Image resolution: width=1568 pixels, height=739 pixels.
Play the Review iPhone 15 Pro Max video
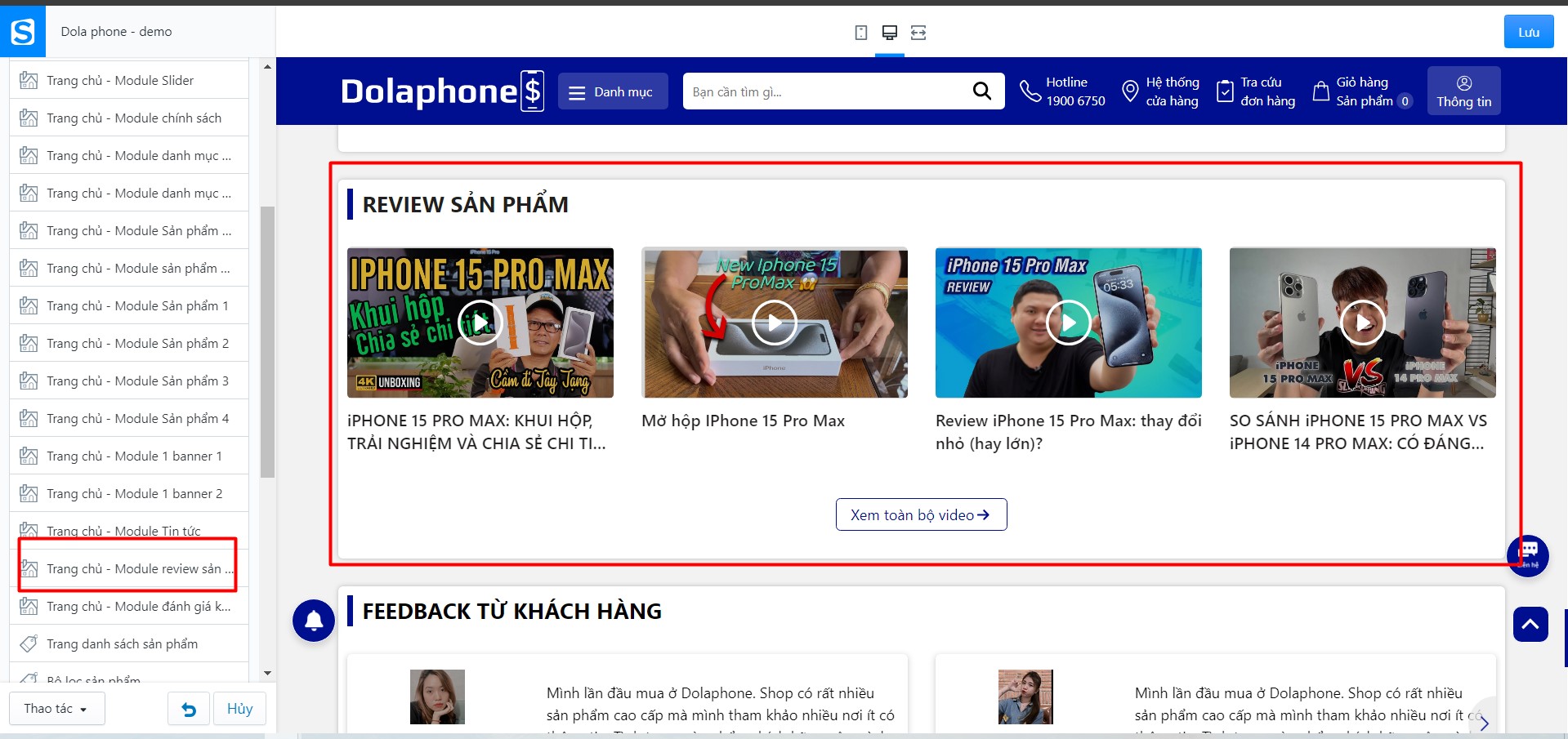point(1069,323)
